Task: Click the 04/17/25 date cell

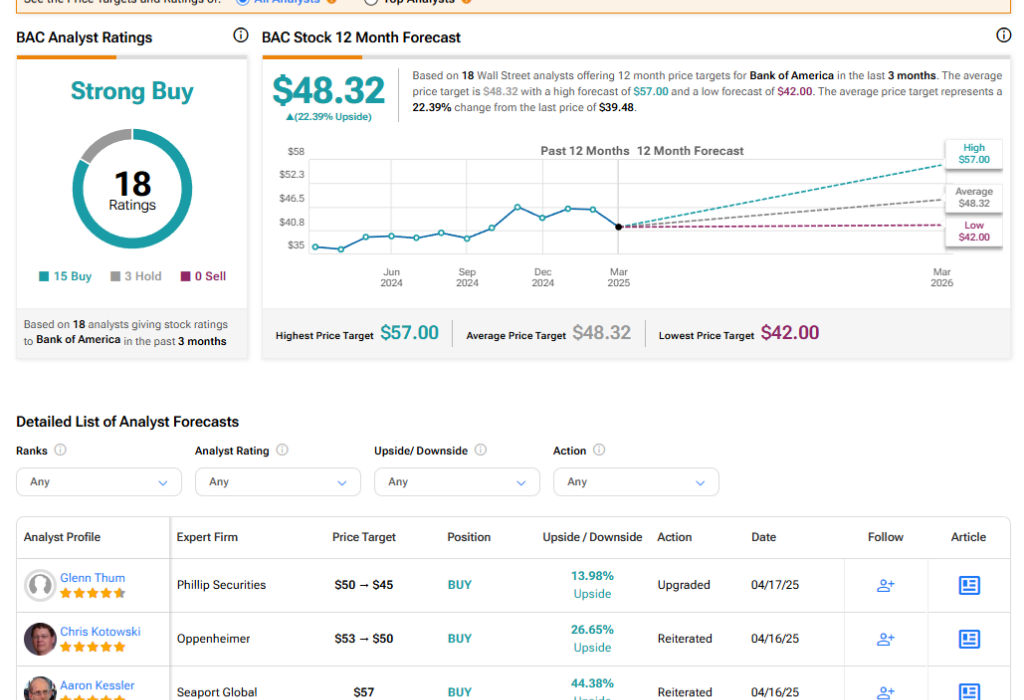Action: [775, 585]
